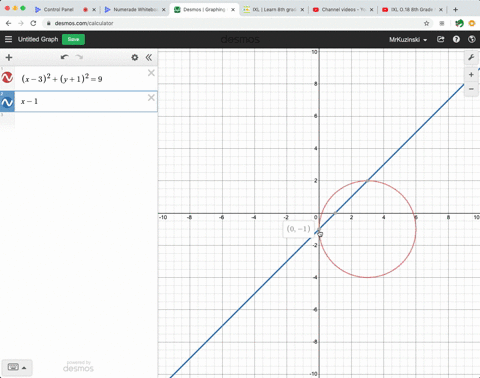Screen dimensions: 480x378
Task: Delete the circle equation expression
Action: 151,73
